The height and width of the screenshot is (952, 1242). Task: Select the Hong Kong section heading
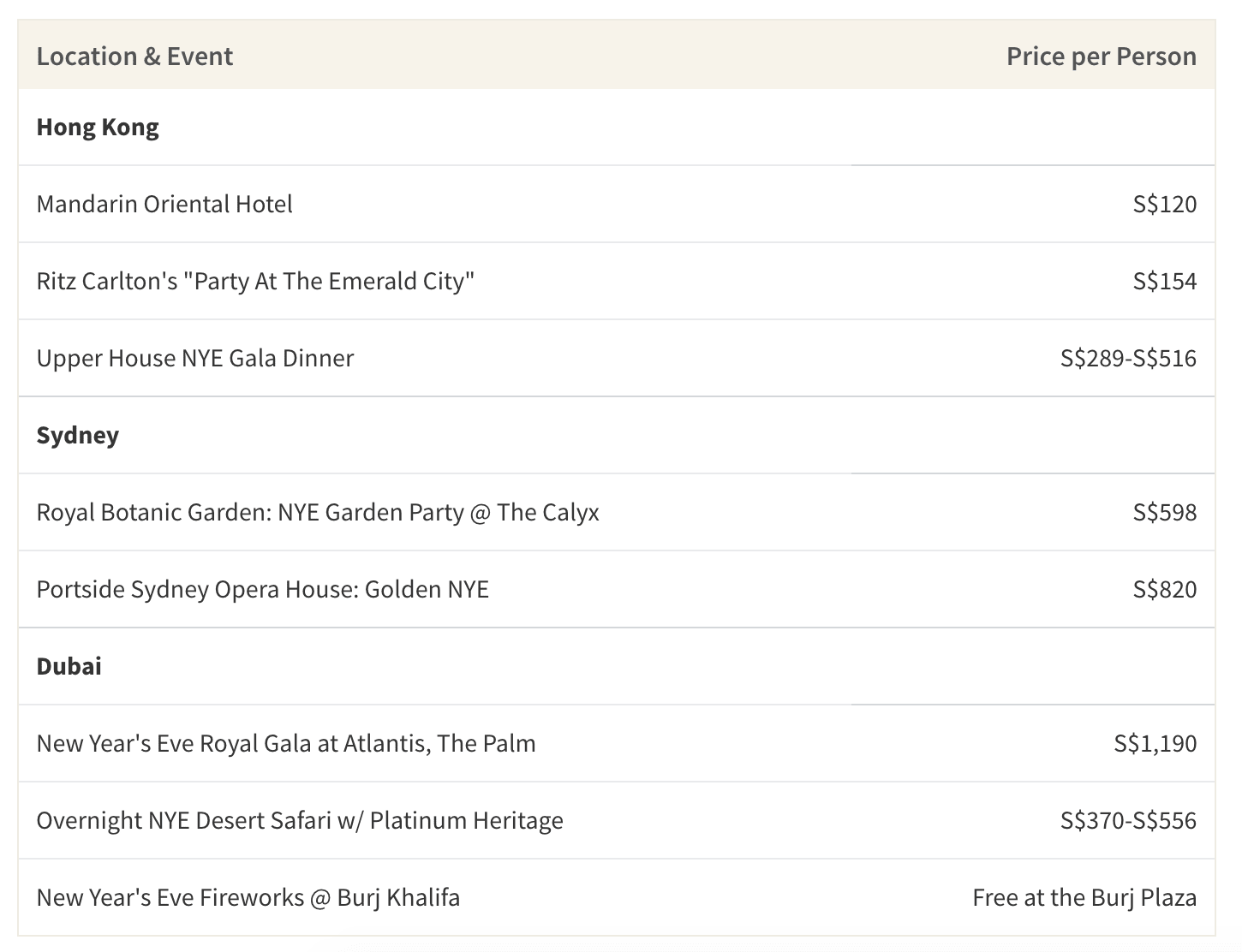coord(98,128)
